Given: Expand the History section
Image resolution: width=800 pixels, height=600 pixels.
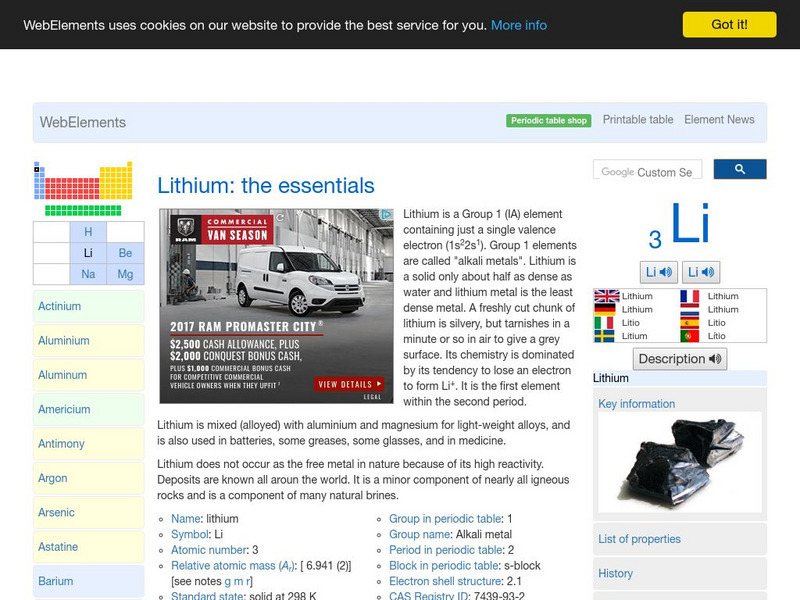Looking at the screenshot, I should (617, 573).
